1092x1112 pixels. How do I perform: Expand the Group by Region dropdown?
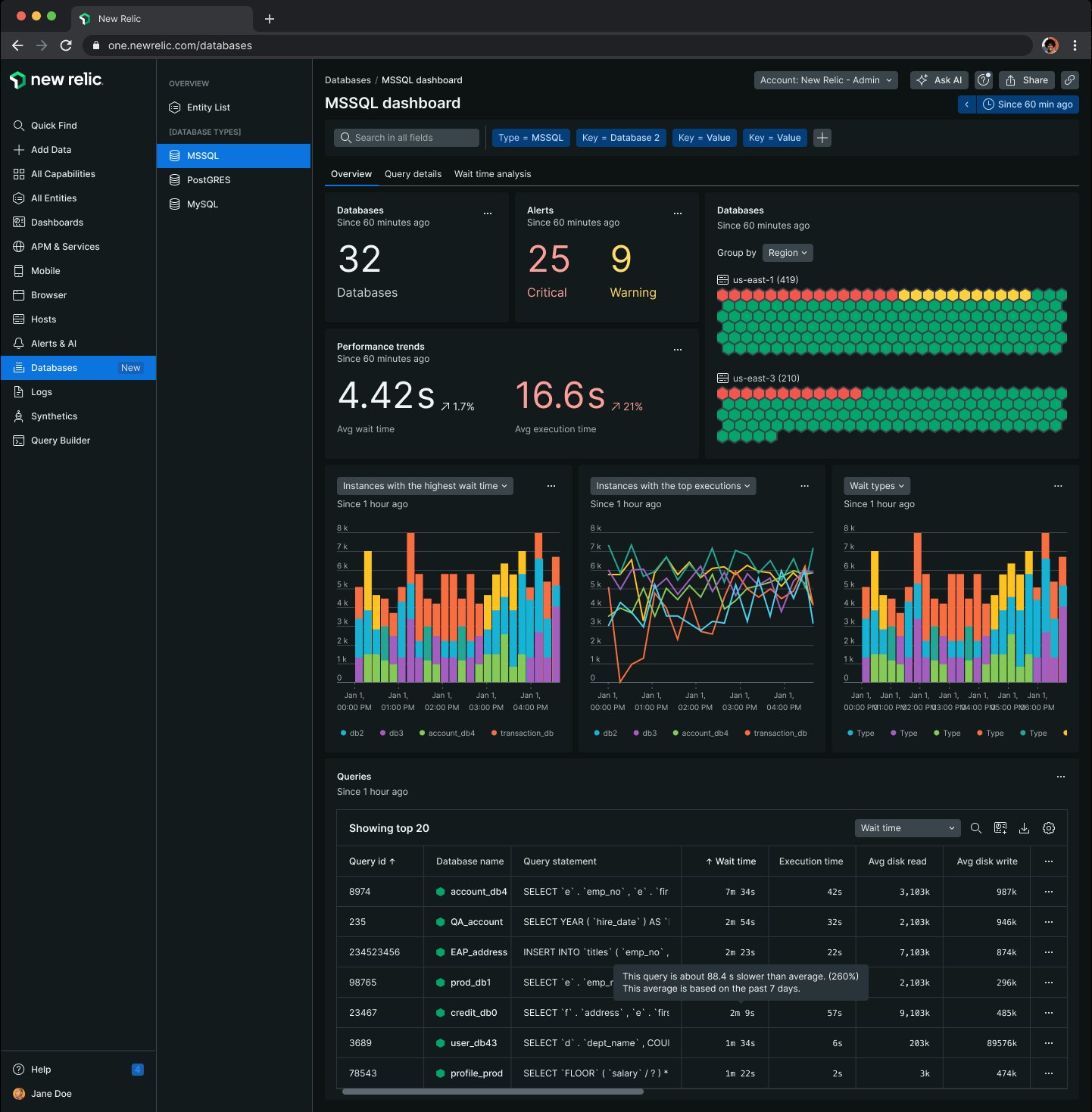788,253
